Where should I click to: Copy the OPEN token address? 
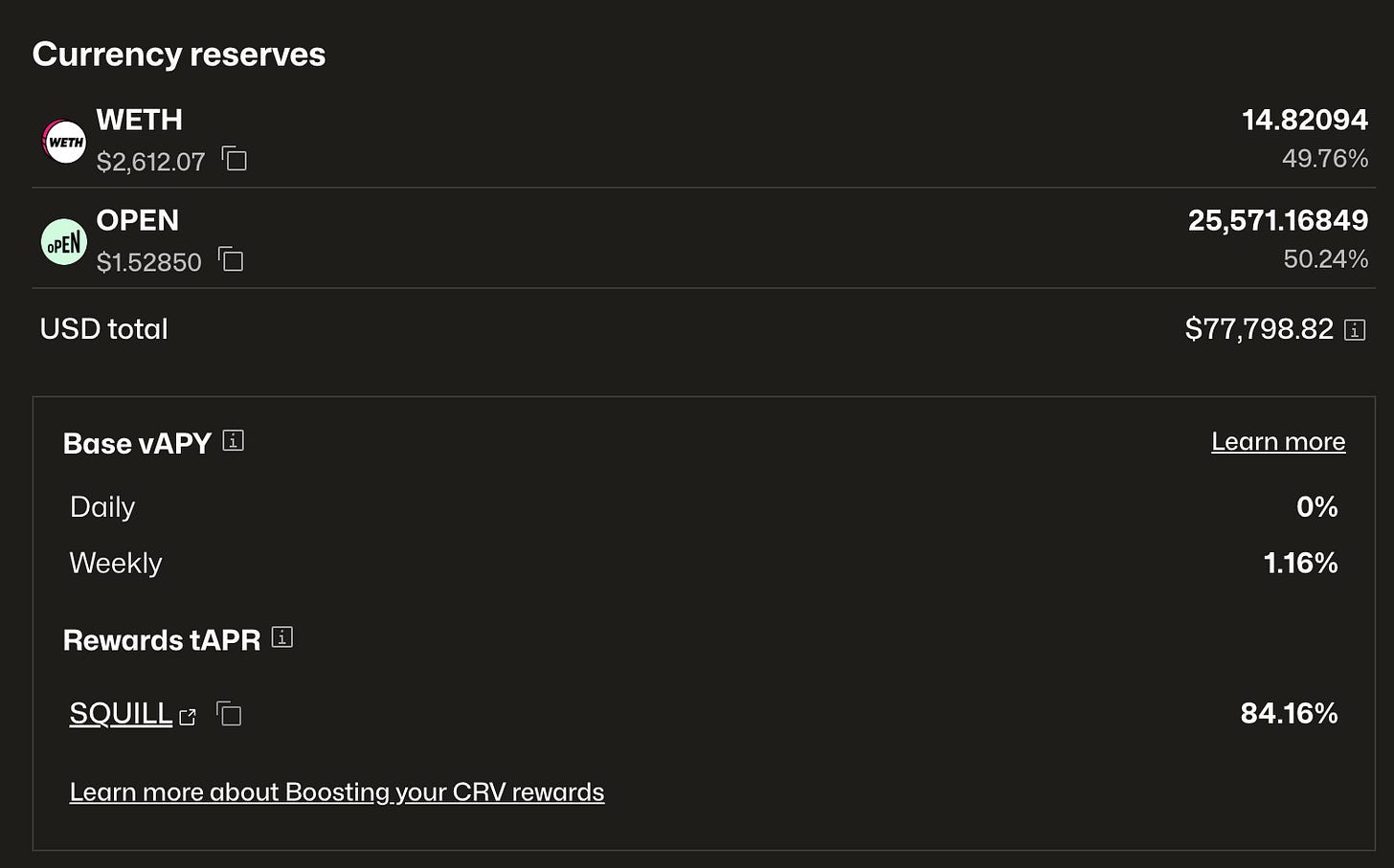coord(231,259)
